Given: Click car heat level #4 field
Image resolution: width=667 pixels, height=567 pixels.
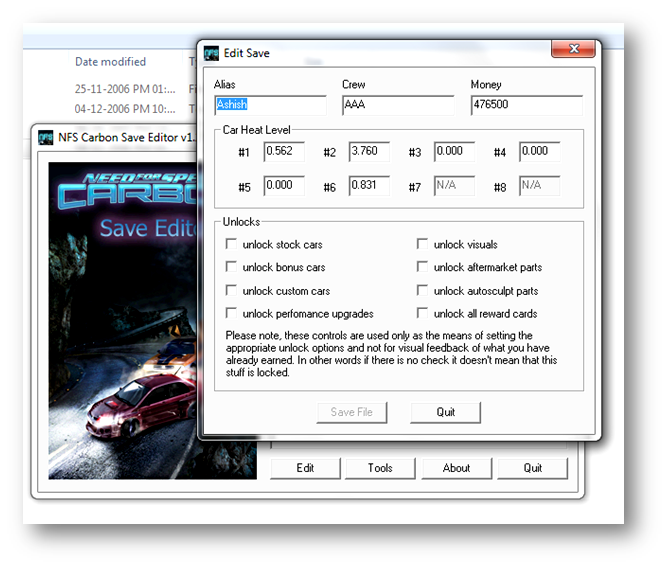Looking at the screenshot, I should click(539, 152).
